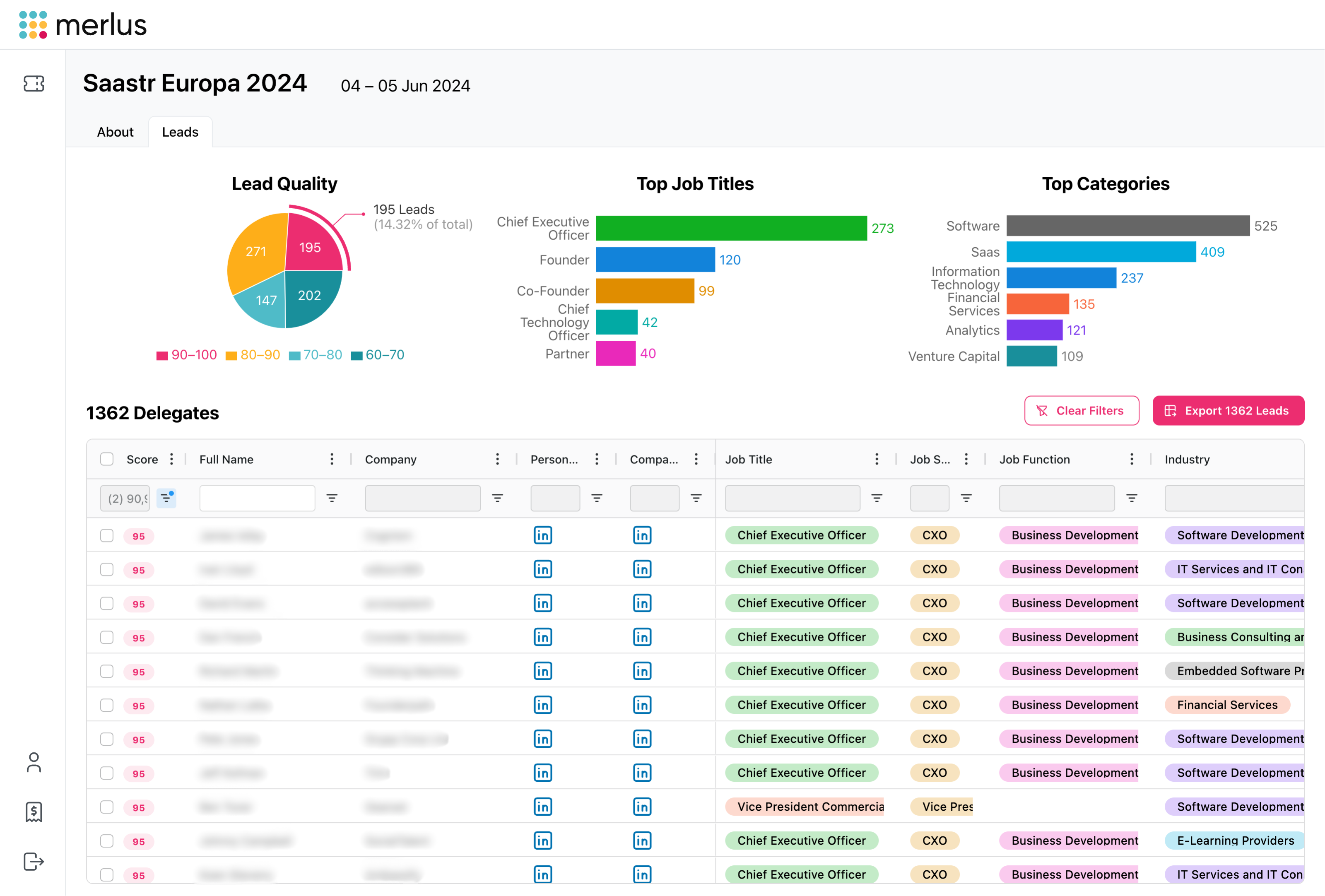Open the Person LinkedIn column filter icon
The image size is (1325, 896).
coord(597,498)
